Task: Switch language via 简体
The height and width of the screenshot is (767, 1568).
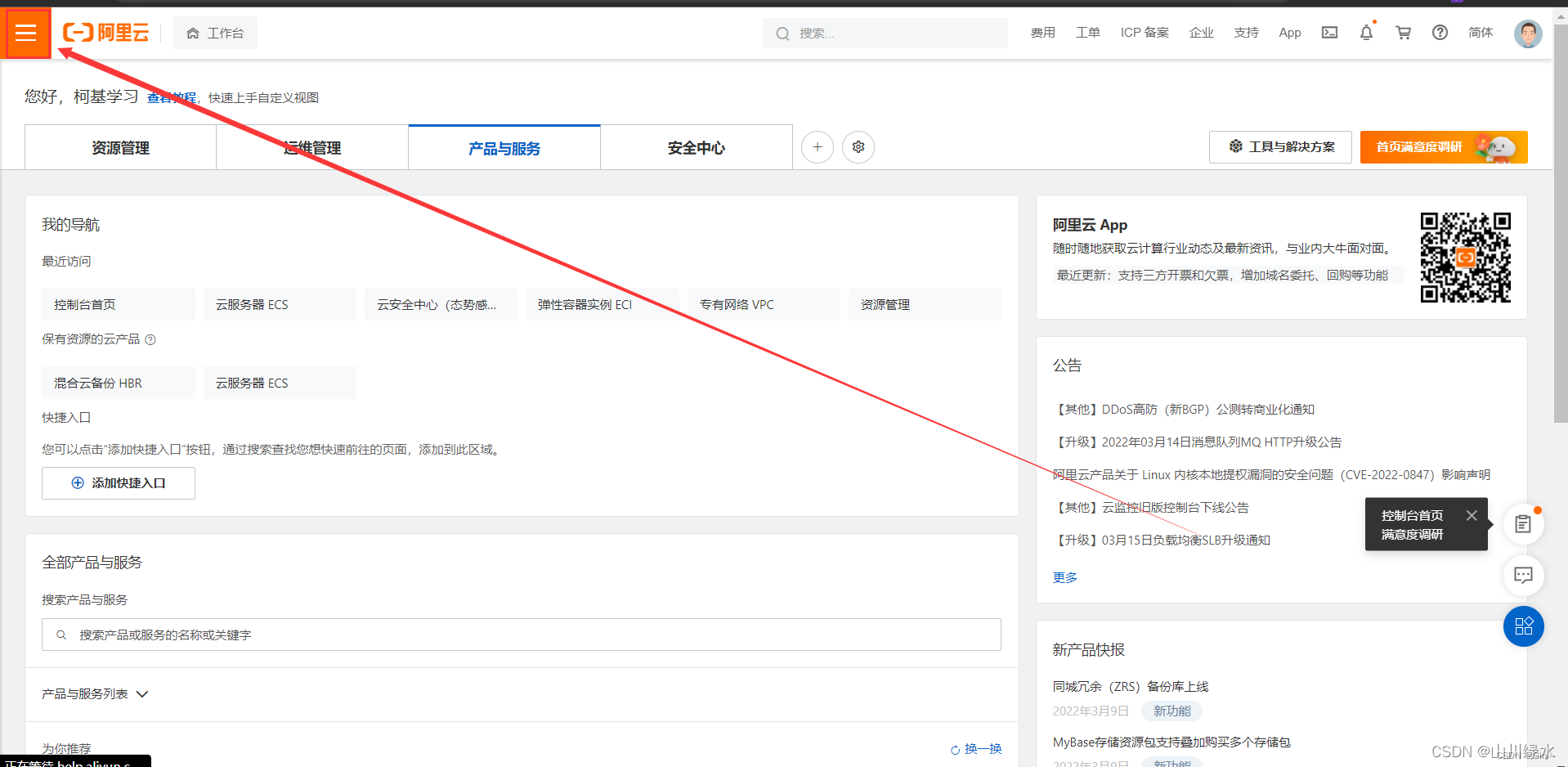Action: tap(1481, 33)
